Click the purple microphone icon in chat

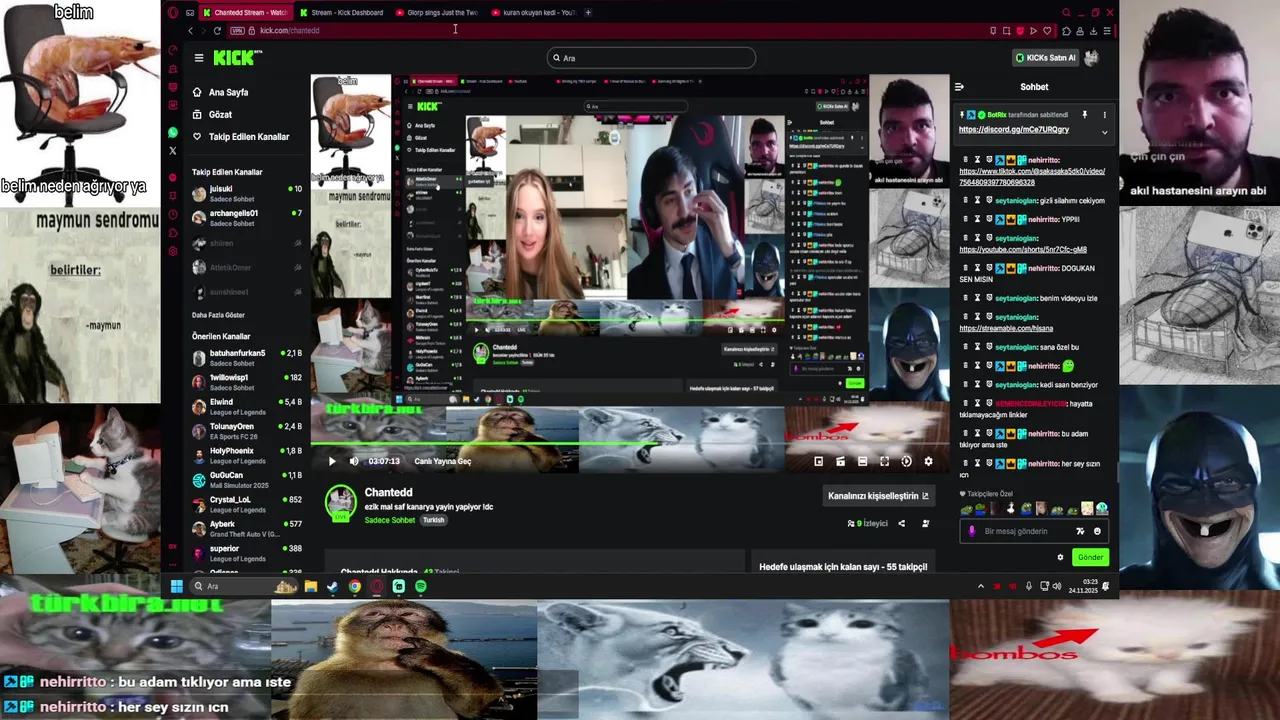[972, 531]
